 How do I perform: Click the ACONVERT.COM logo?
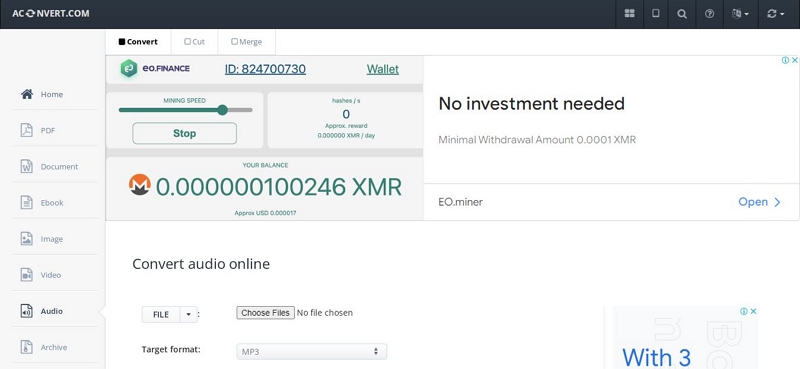point(51,13)
